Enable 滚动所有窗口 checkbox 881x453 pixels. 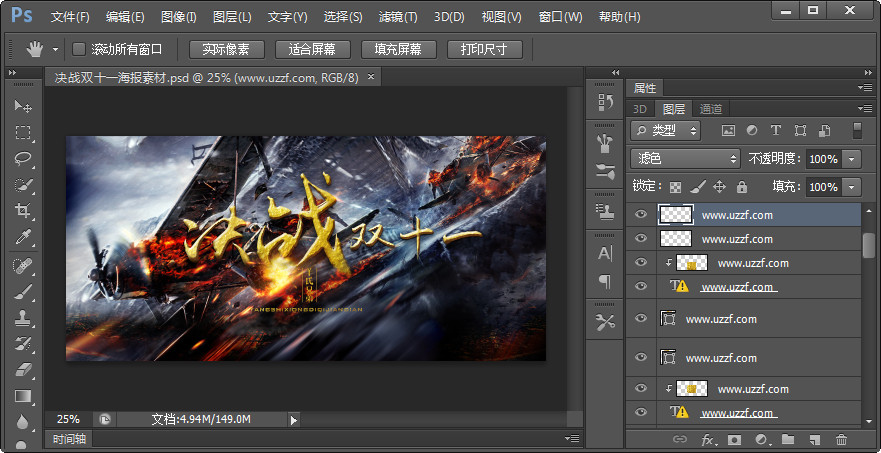79,49
